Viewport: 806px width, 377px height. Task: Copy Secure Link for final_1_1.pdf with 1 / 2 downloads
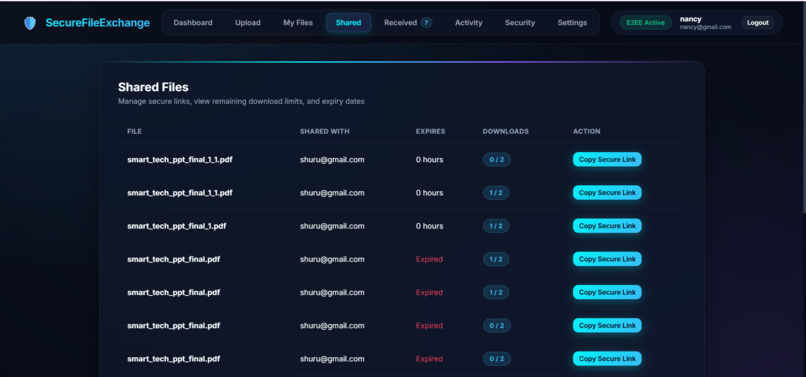coord(607,193)
